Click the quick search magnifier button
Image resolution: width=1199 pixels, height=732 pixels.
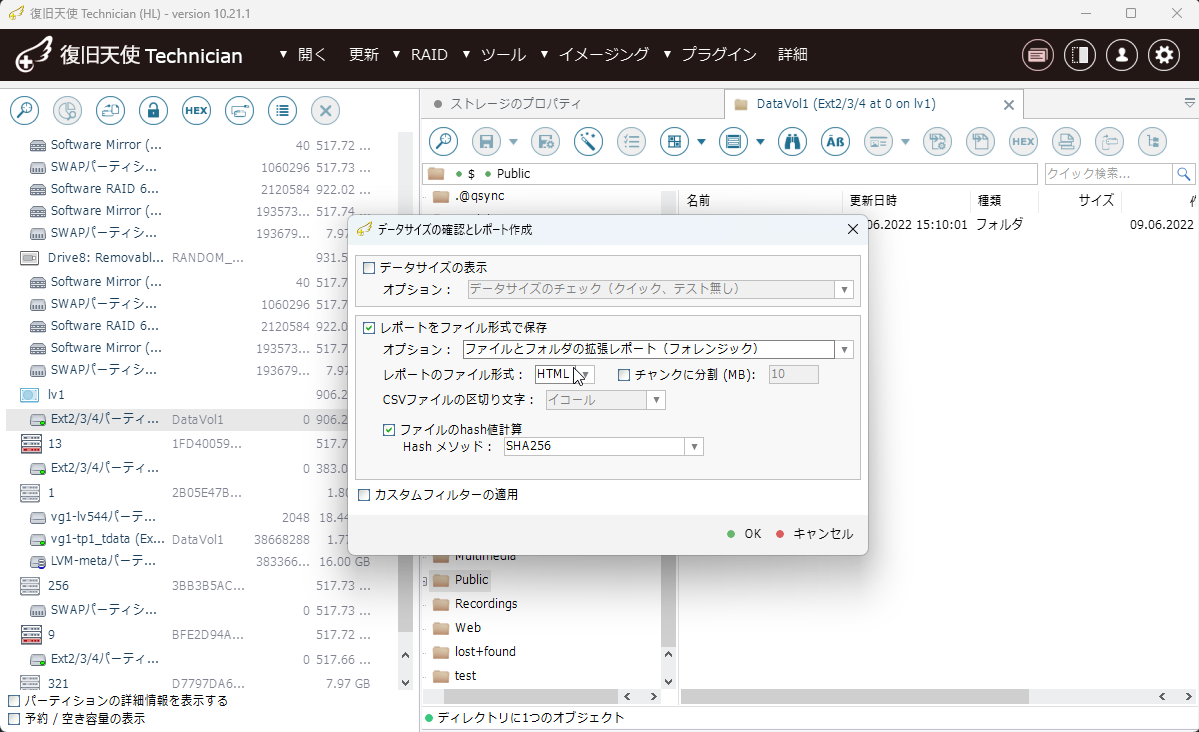[1183, 174]
